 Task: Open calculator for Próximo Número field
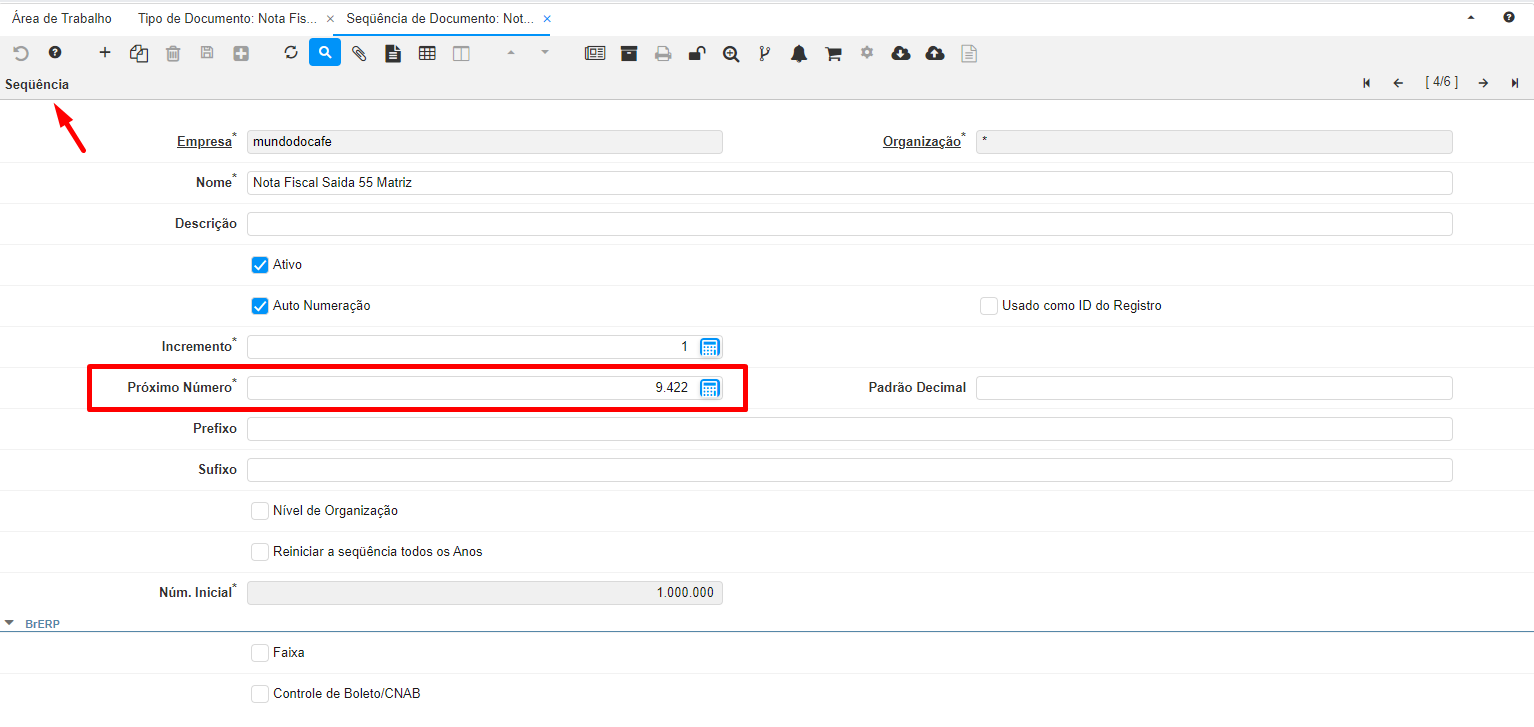(x=710, y=388)
